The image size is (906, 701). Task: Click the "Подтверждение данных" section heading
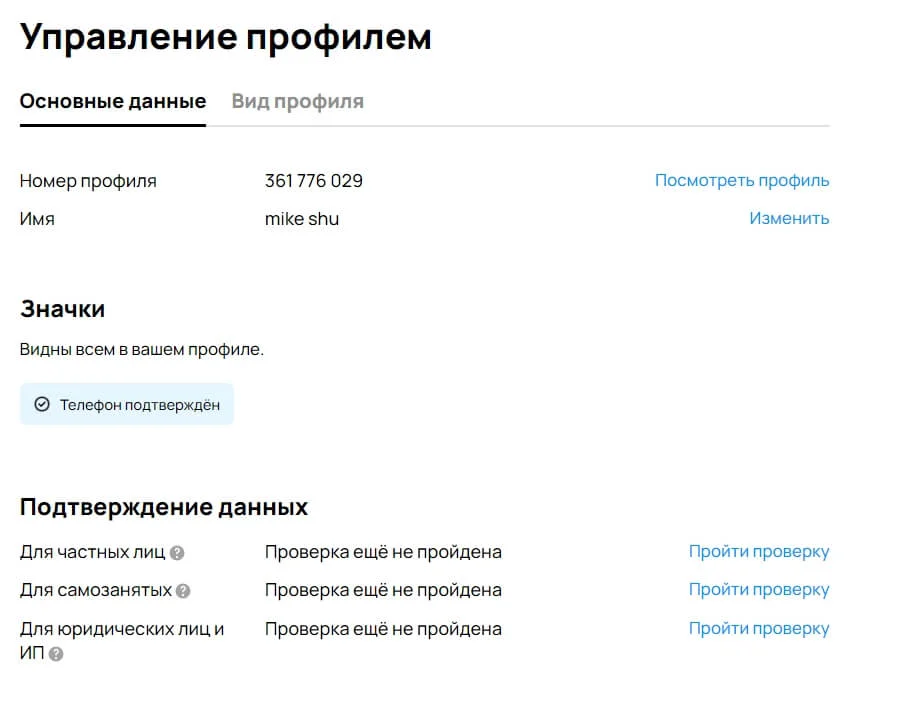point(164,507)
